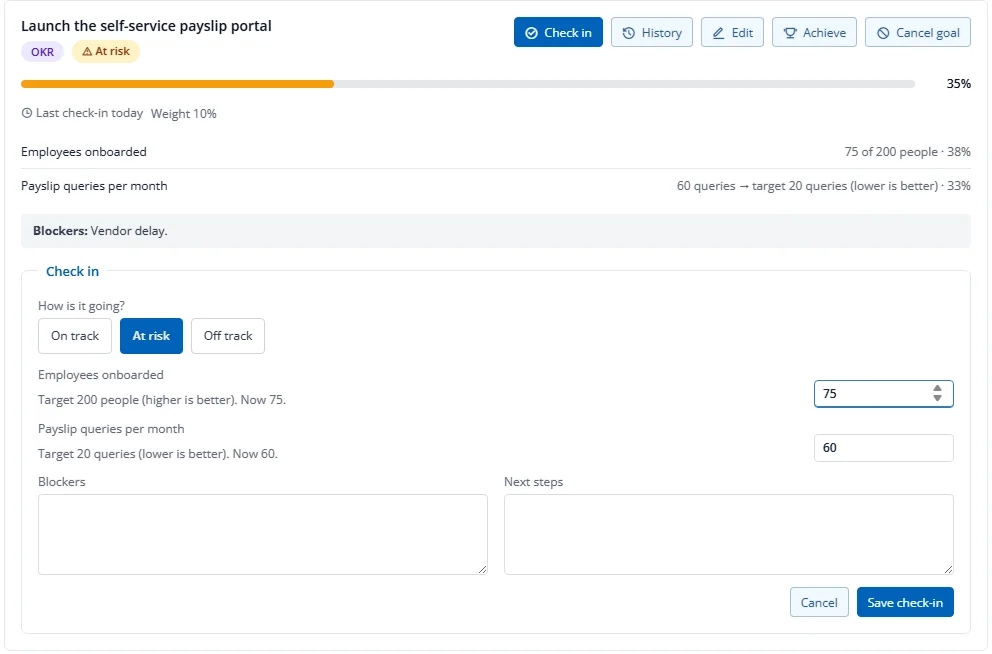This screenshot has height=654, width=992.
Task: Click the checkmark icon in Check in button
Action: click(x=531, y=33)
